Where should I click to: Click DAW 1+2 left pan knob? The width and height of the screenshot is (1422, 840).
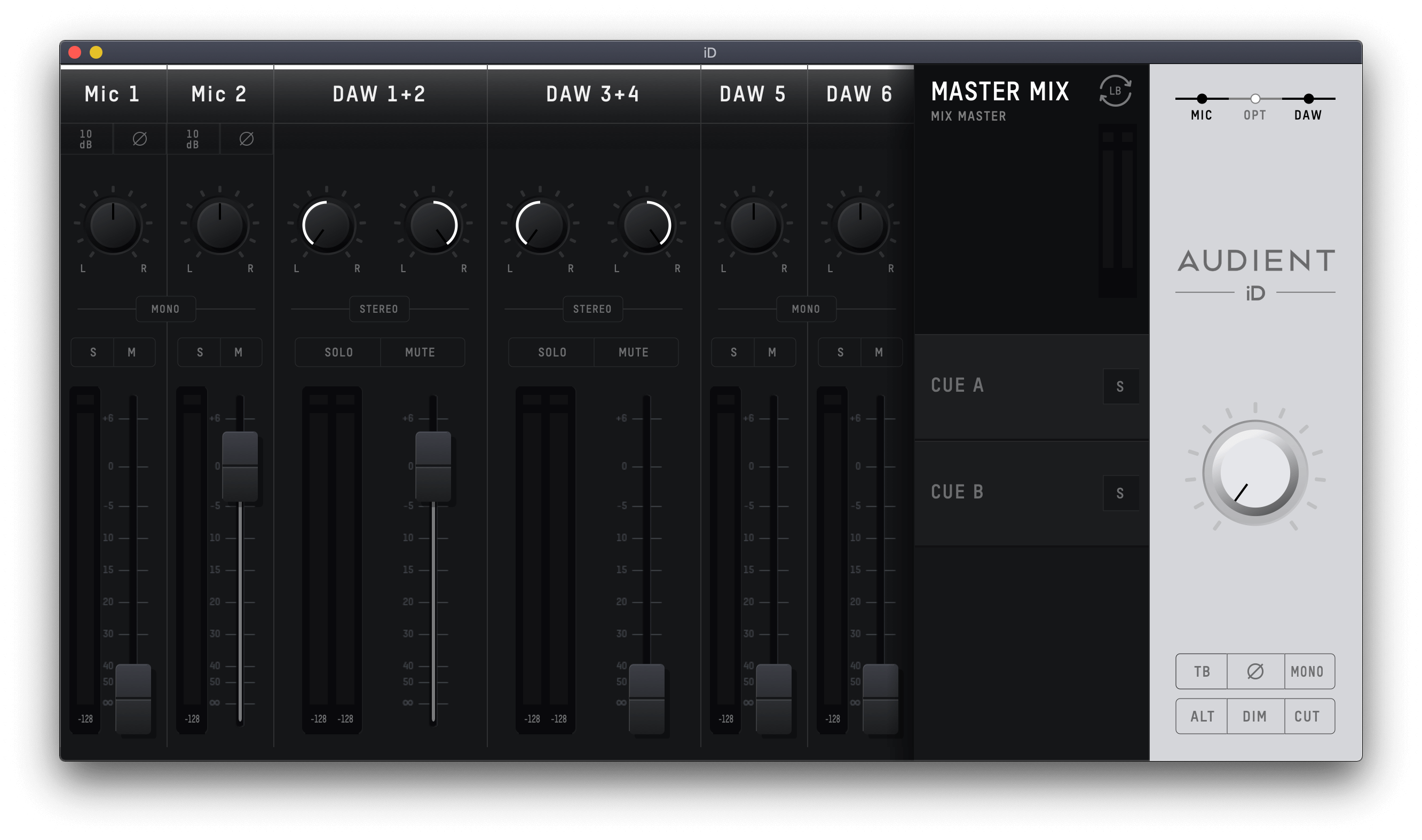(x=327, y=225)
